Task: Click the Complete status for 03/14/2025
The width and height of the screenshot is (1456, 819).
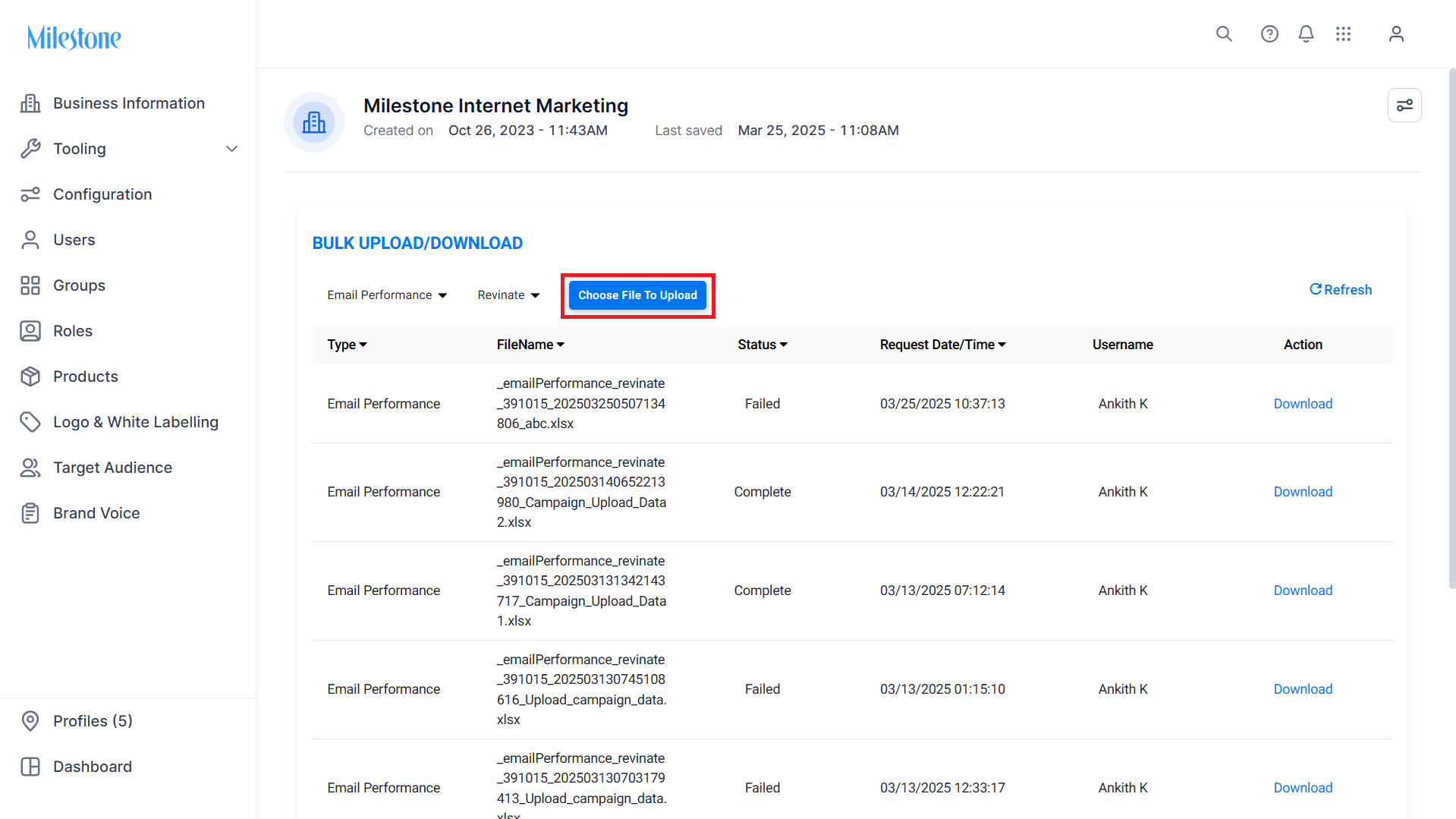Action: (x=763, y=492)
